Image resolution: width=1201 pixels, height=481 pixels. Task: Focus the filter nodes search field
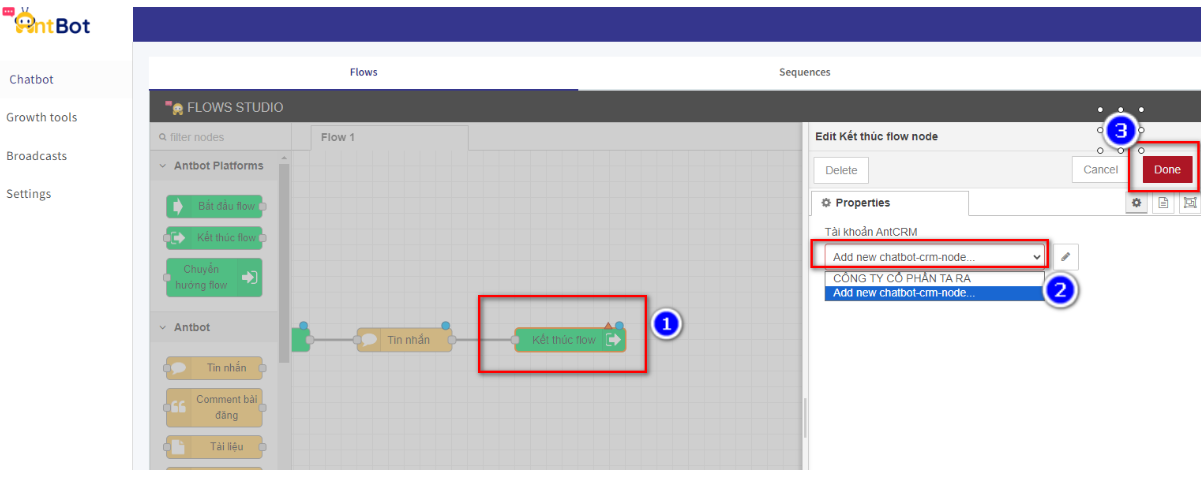[x=220, y=137]
